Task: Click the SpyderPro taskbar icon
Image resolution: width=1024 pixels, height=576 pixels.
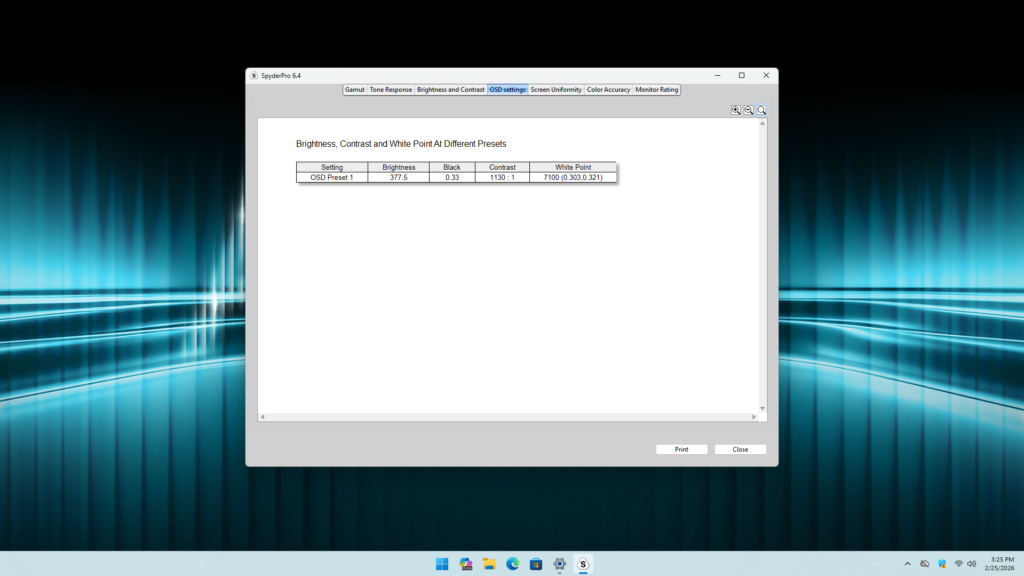Action: click(583, 564)
